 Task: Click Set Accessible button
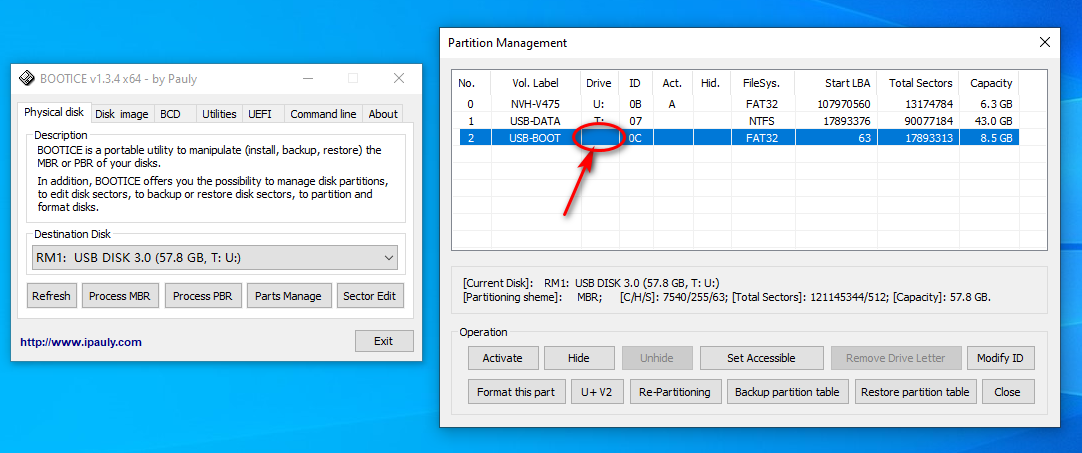761,358
